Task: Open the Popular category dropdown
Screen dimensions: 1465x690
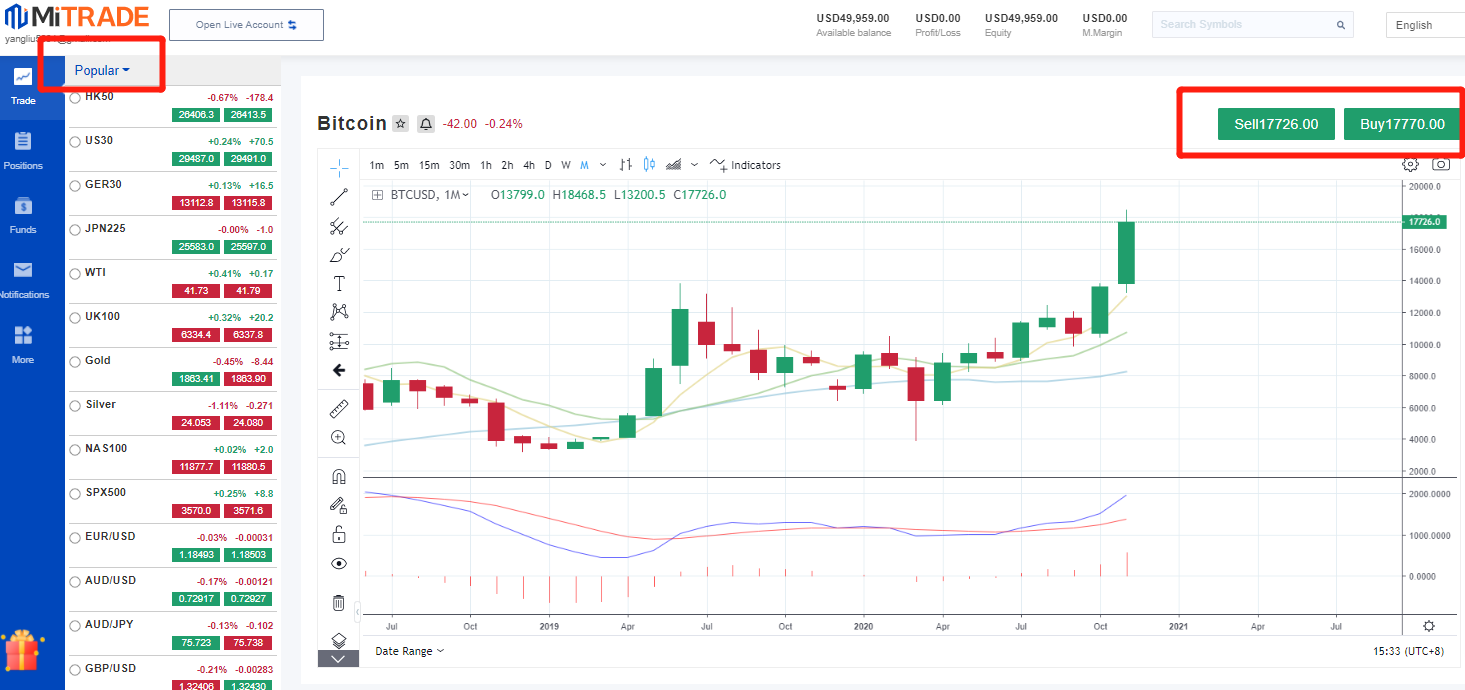Action: pos(102,70)
